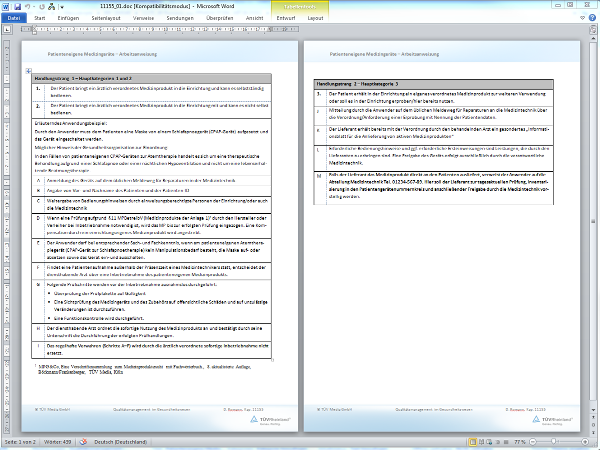Click the Undo icon in quick access toolbar
The width and height of the screenshot is (600, 450).
30,6
